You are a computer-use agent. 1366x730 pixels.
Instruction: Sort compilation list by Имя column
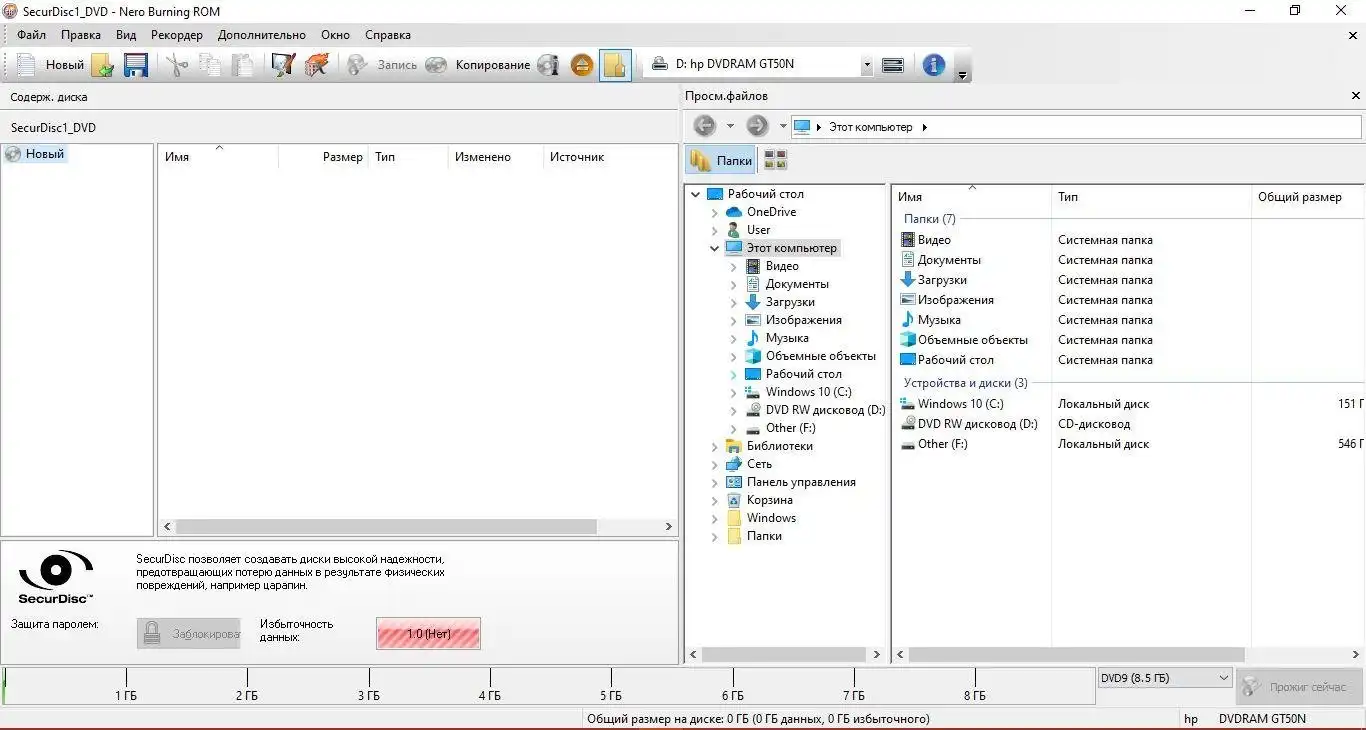click(219, 157)
